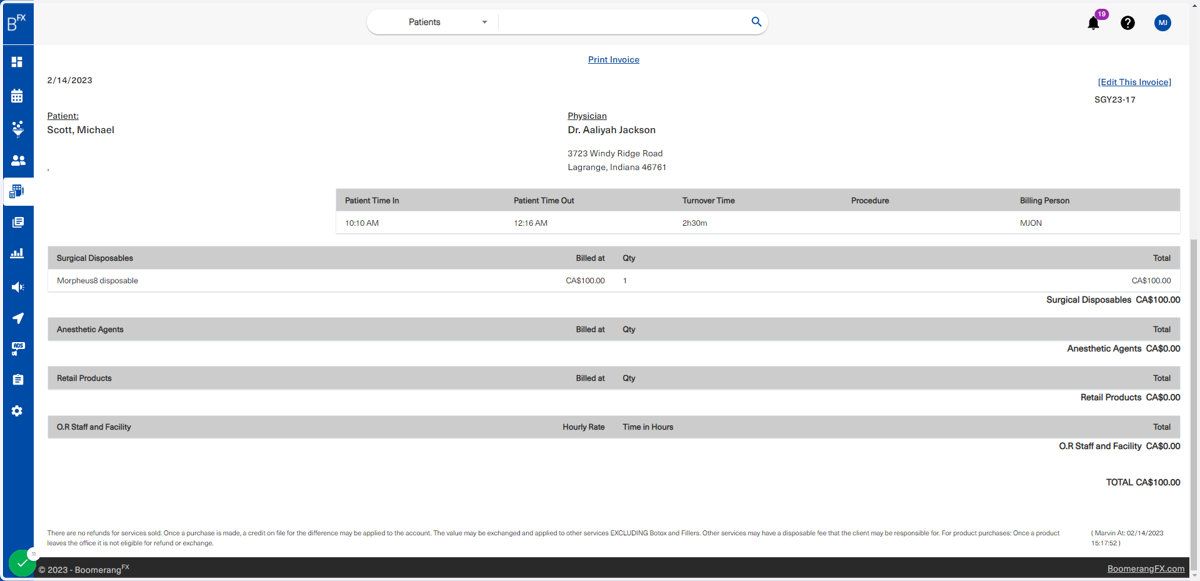
Task: Select the patient name Scott, Michael
Action: coord(80,130)
